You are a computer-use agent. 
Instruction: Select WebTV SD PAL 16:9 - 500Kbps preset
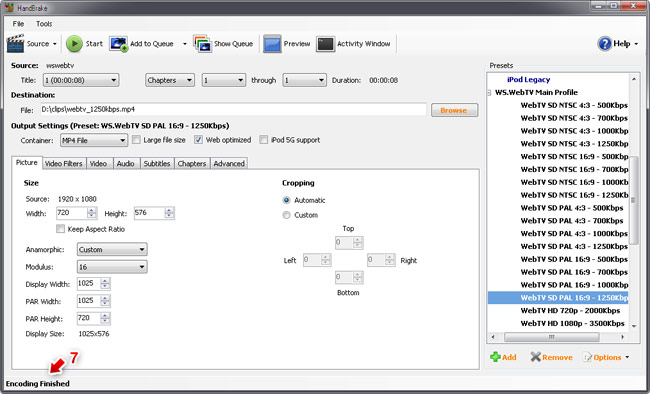coord(574,259)
